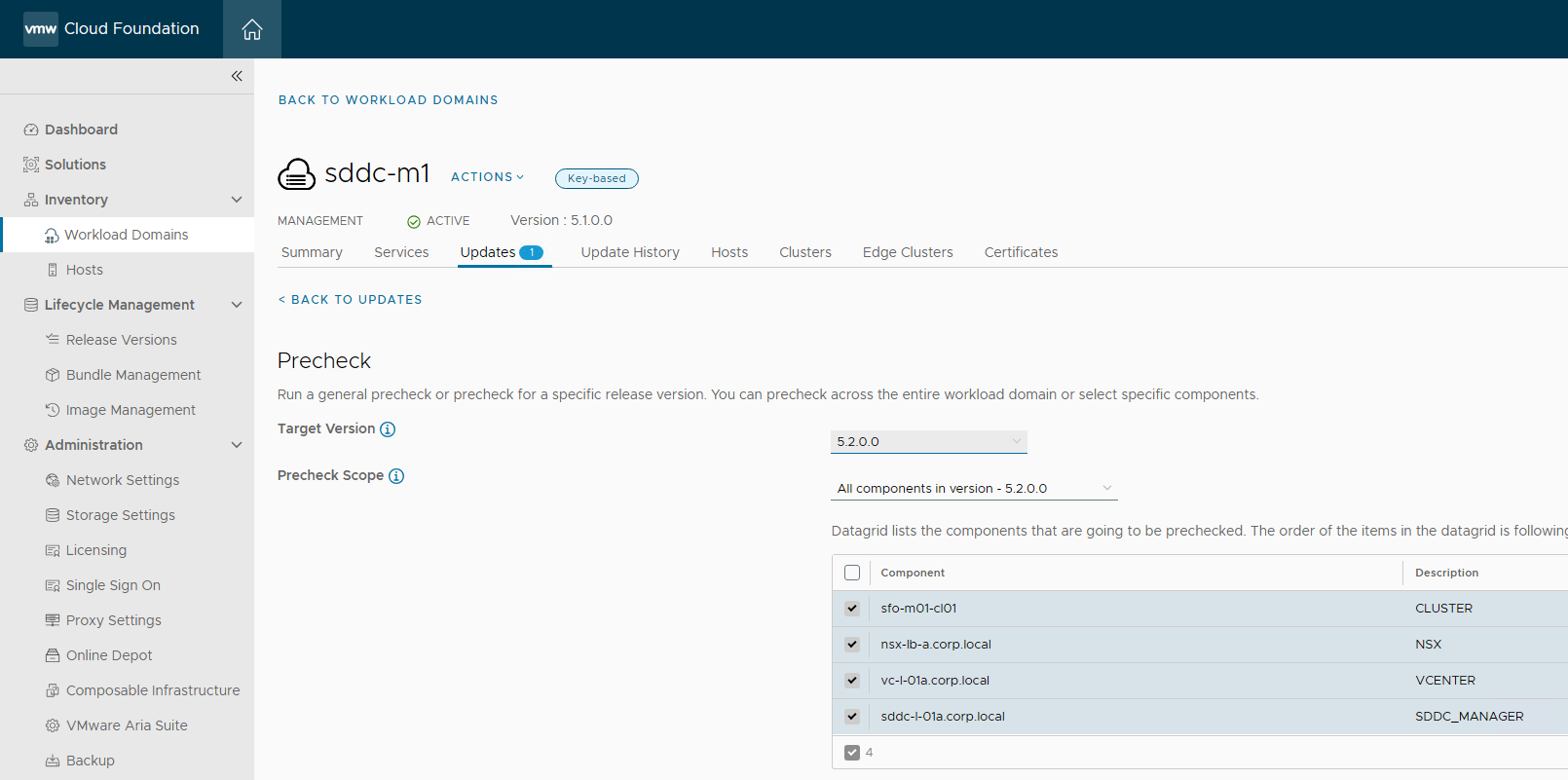The height and width of the screenshot is (780, 1568).
Task: Uncheck the sfo-m01-cl01 cluster checkbox
Action: pos(852,609)
